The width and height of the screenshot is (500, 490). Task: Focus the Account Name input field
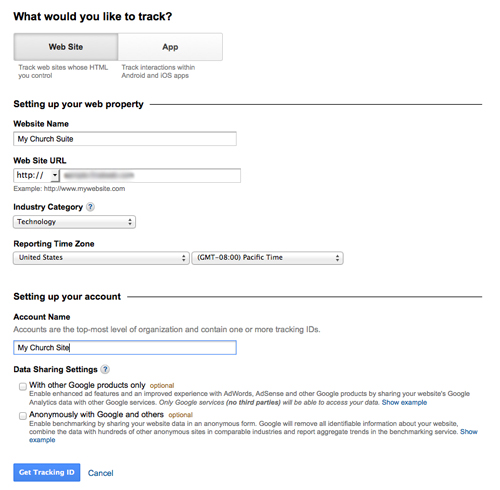[125, 347]
